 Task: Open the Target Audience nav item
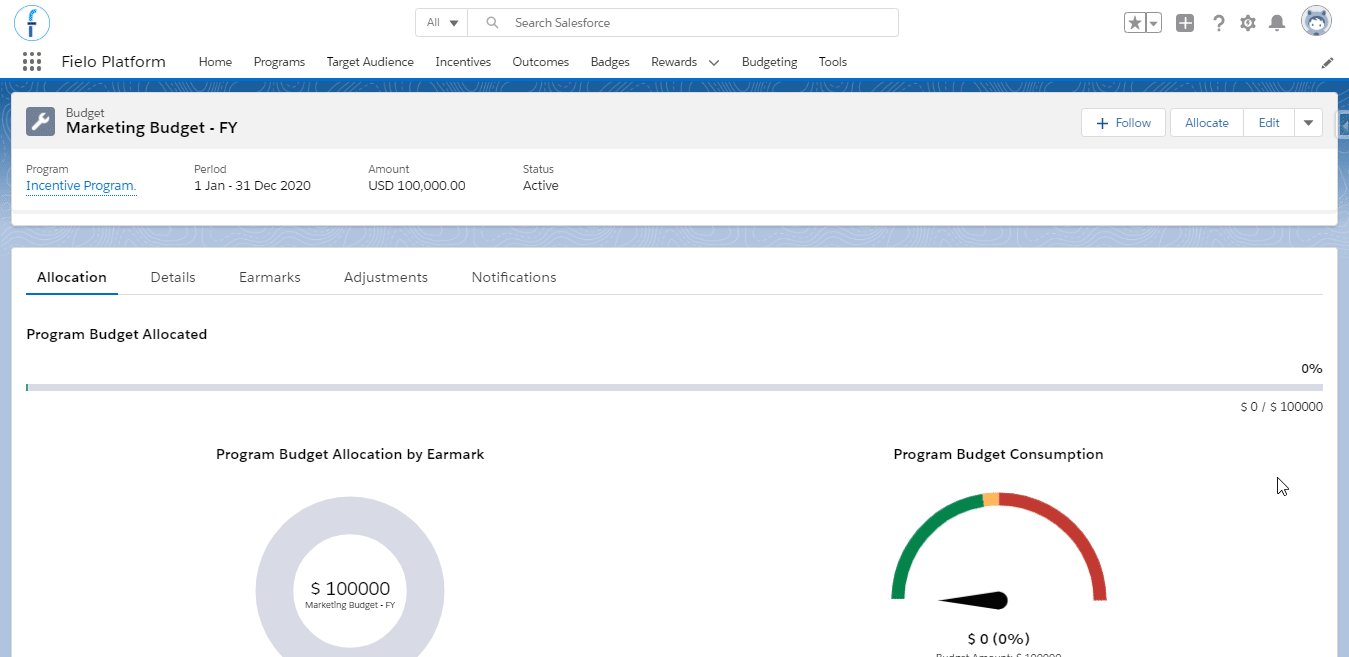pos(370,62)
